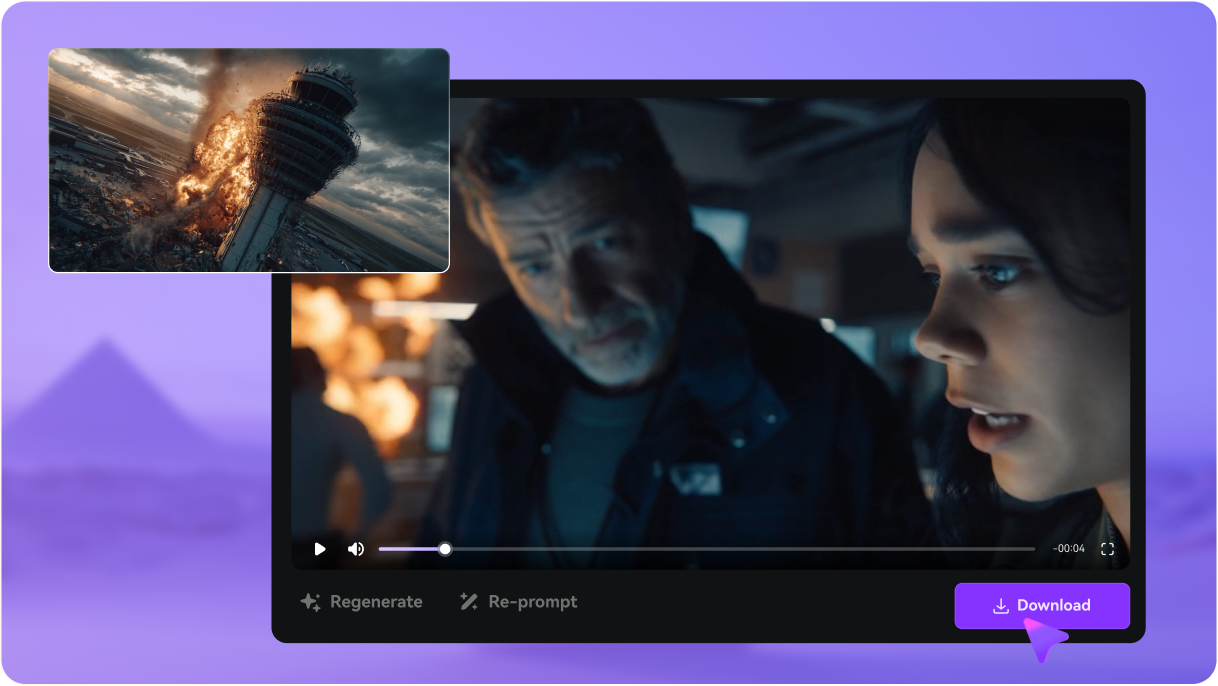Mute the video with the speaker icon
Screen dimensions: 1218x686
coord(355,549)
